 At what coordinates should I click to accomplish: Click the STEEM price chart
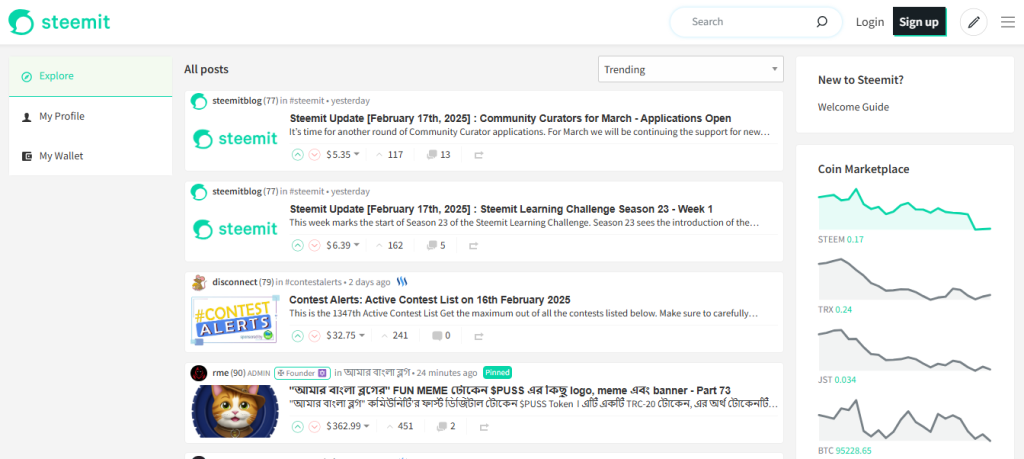[x=904, y=210]
